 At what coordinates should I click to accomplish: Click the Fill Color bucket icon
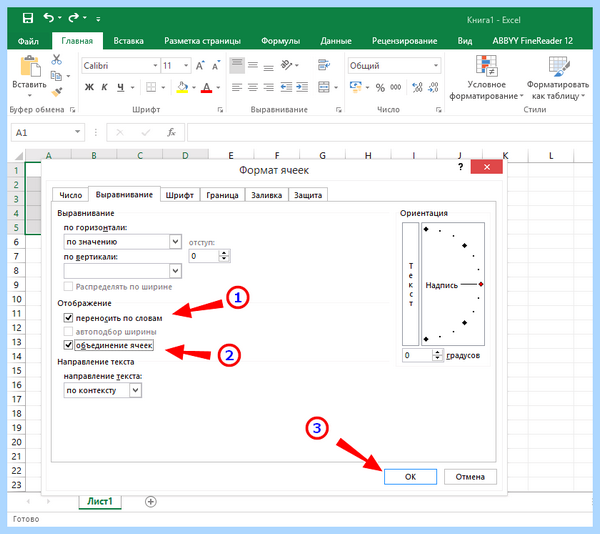click(182, 87)
